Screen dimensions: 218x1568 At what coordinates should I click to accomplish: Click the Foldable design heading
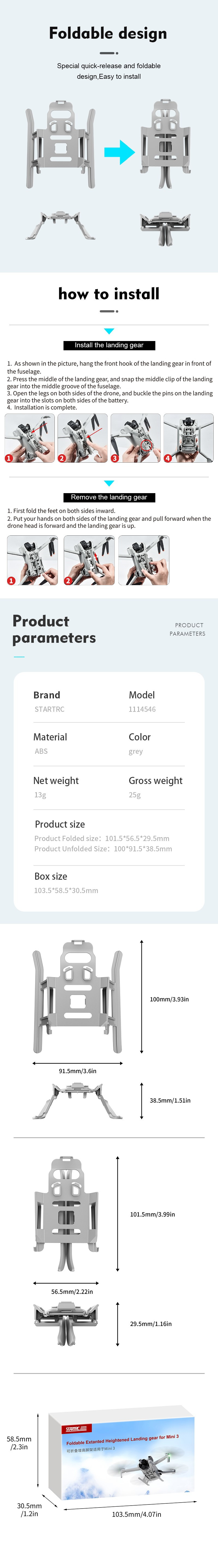[x=108, y=34]
